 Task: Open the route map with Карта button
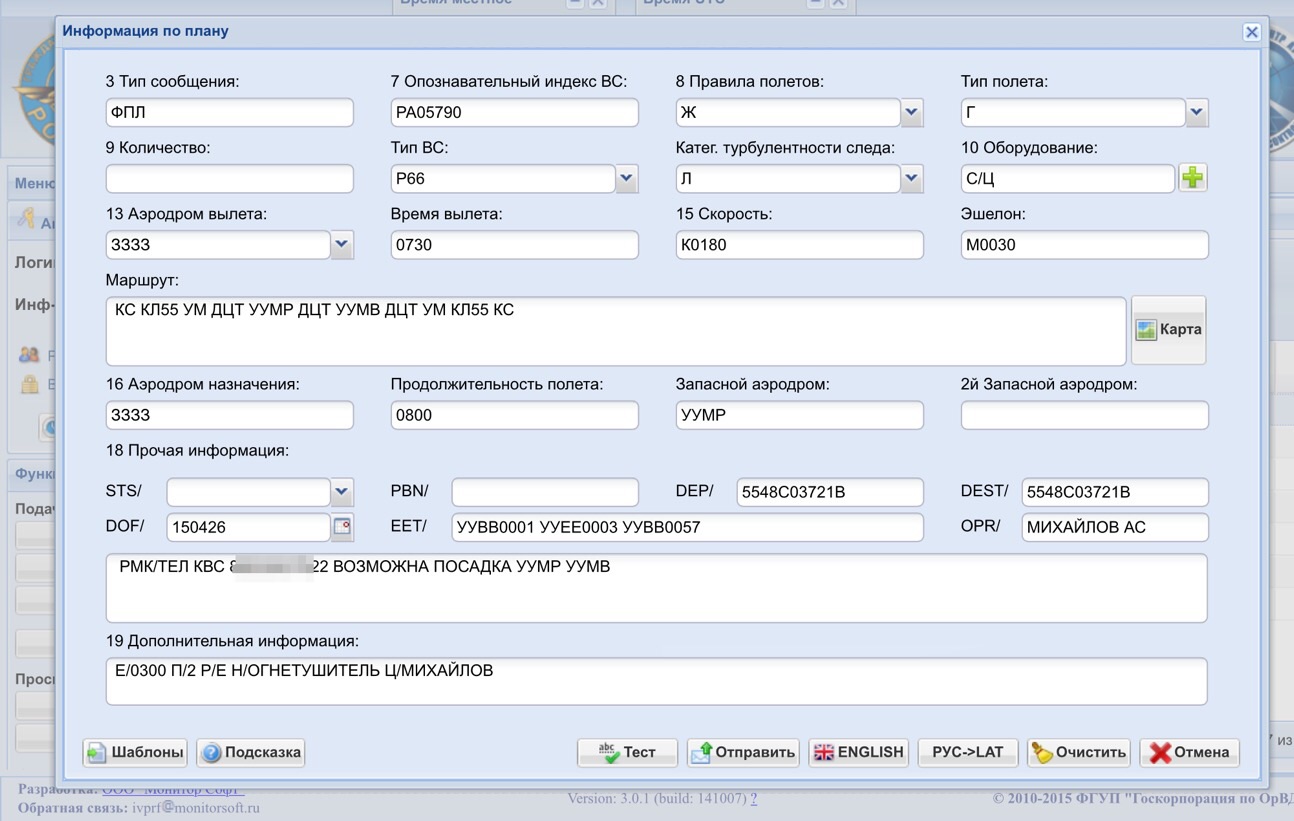[x=1168, y=330]
